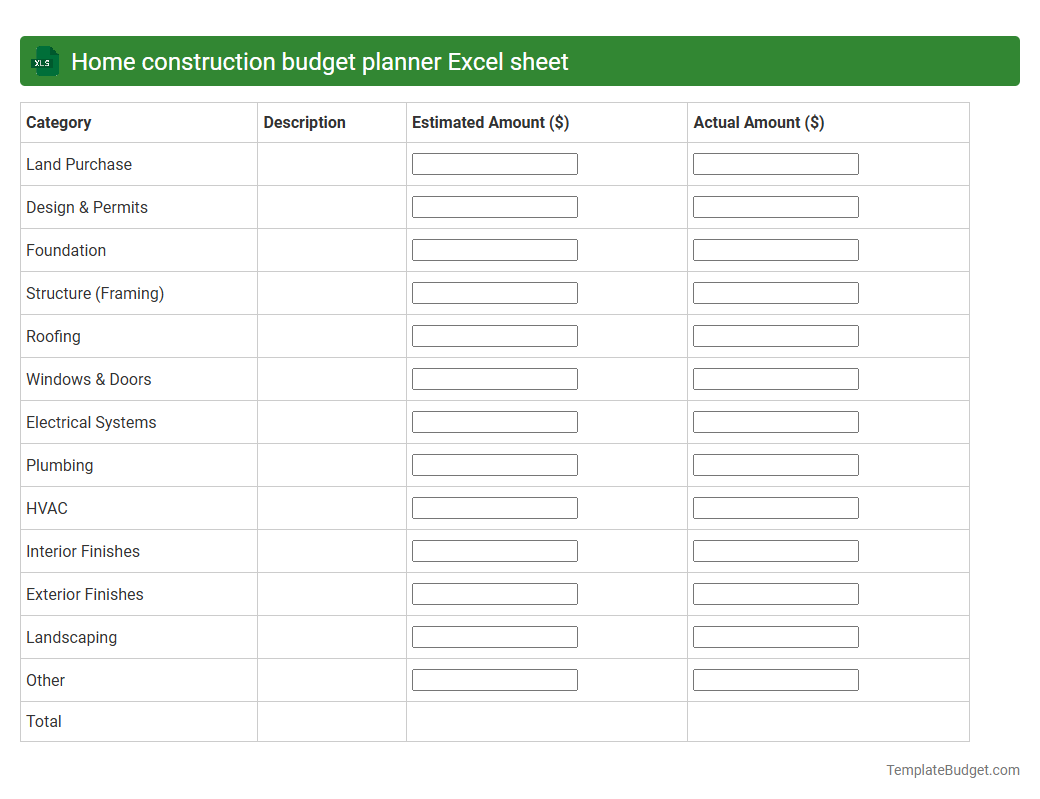The width and height of the screenshot is (1040, 799).
Task: Select the Description column header
Action: 304,122
